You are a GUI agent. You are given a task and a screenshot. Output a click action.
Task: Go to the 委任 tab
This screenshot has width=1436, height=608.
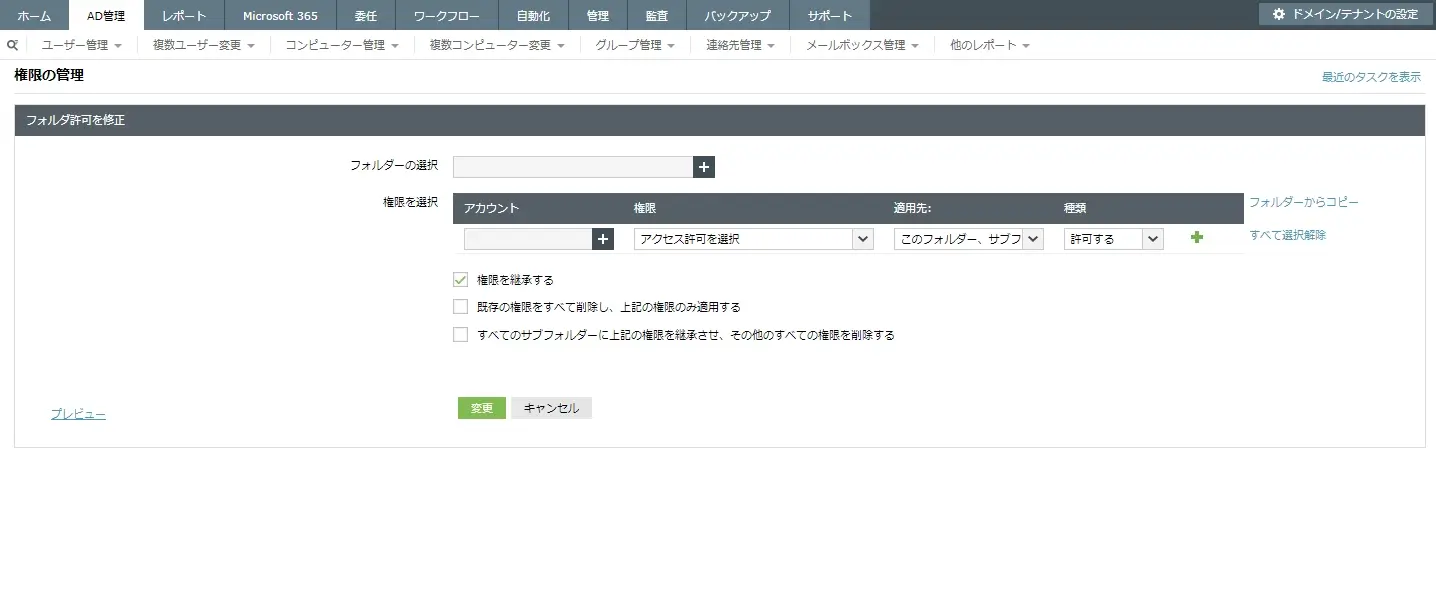[366, 15]
